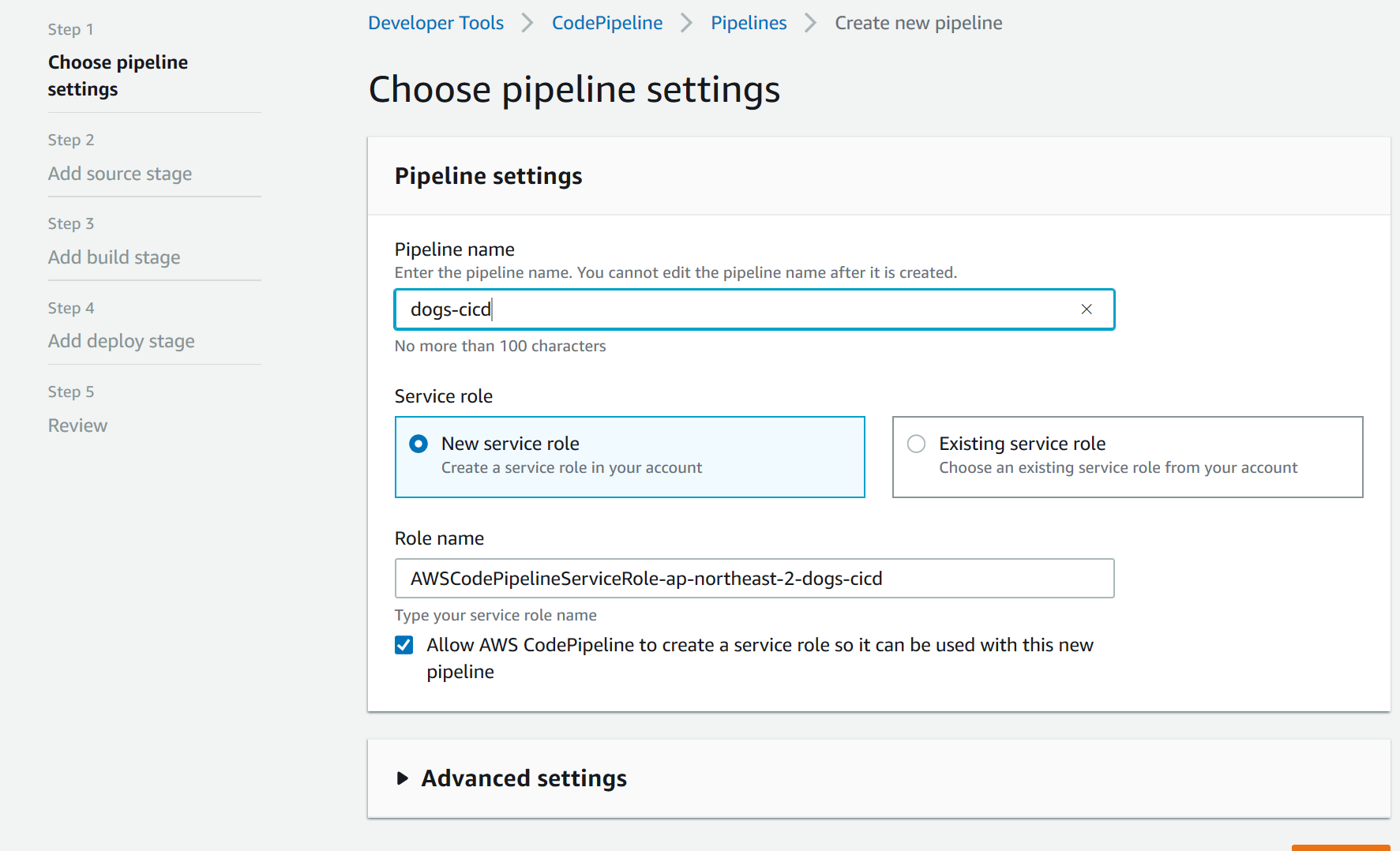Navigate to the Pipelines breadcrumb link

(748, 23)
